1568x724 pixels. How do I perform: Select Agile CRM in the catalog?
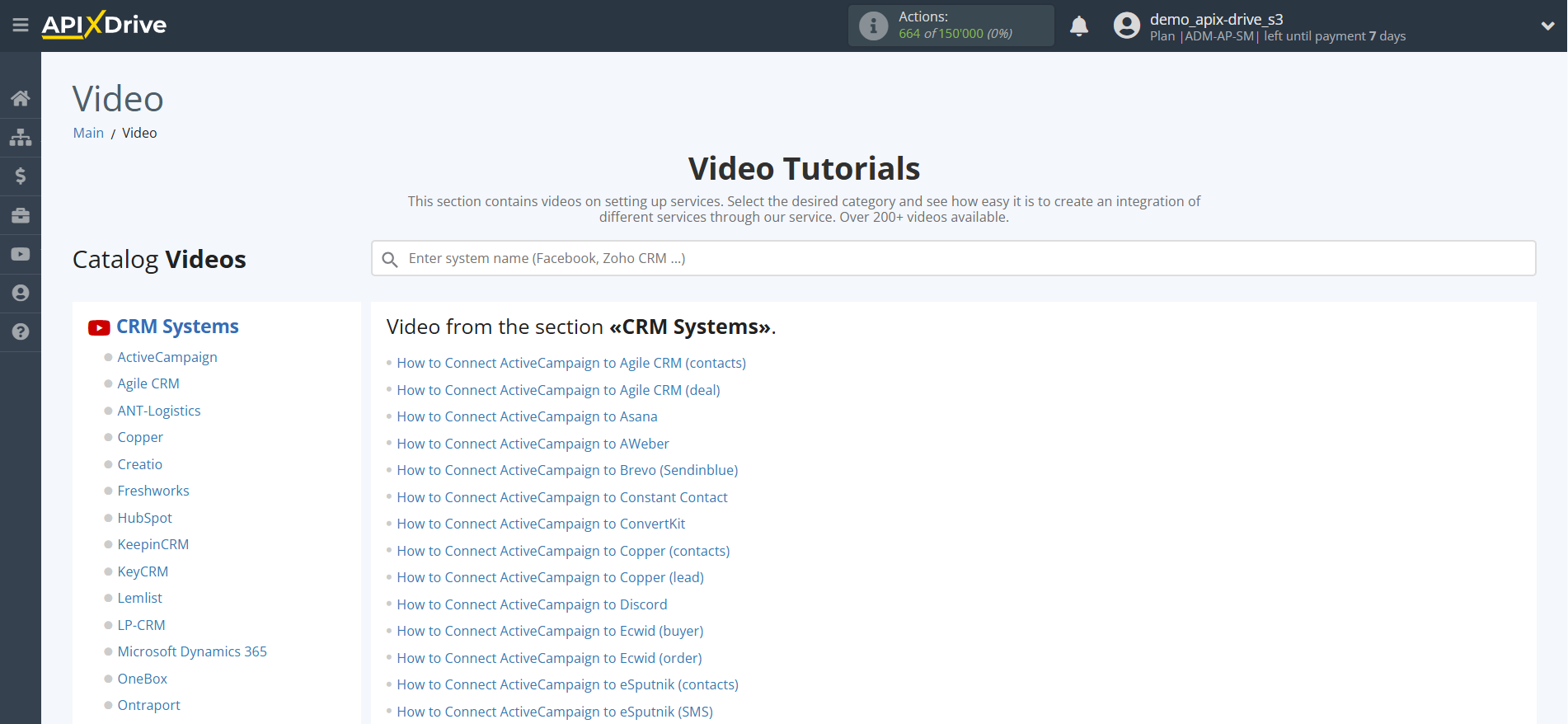148,383
